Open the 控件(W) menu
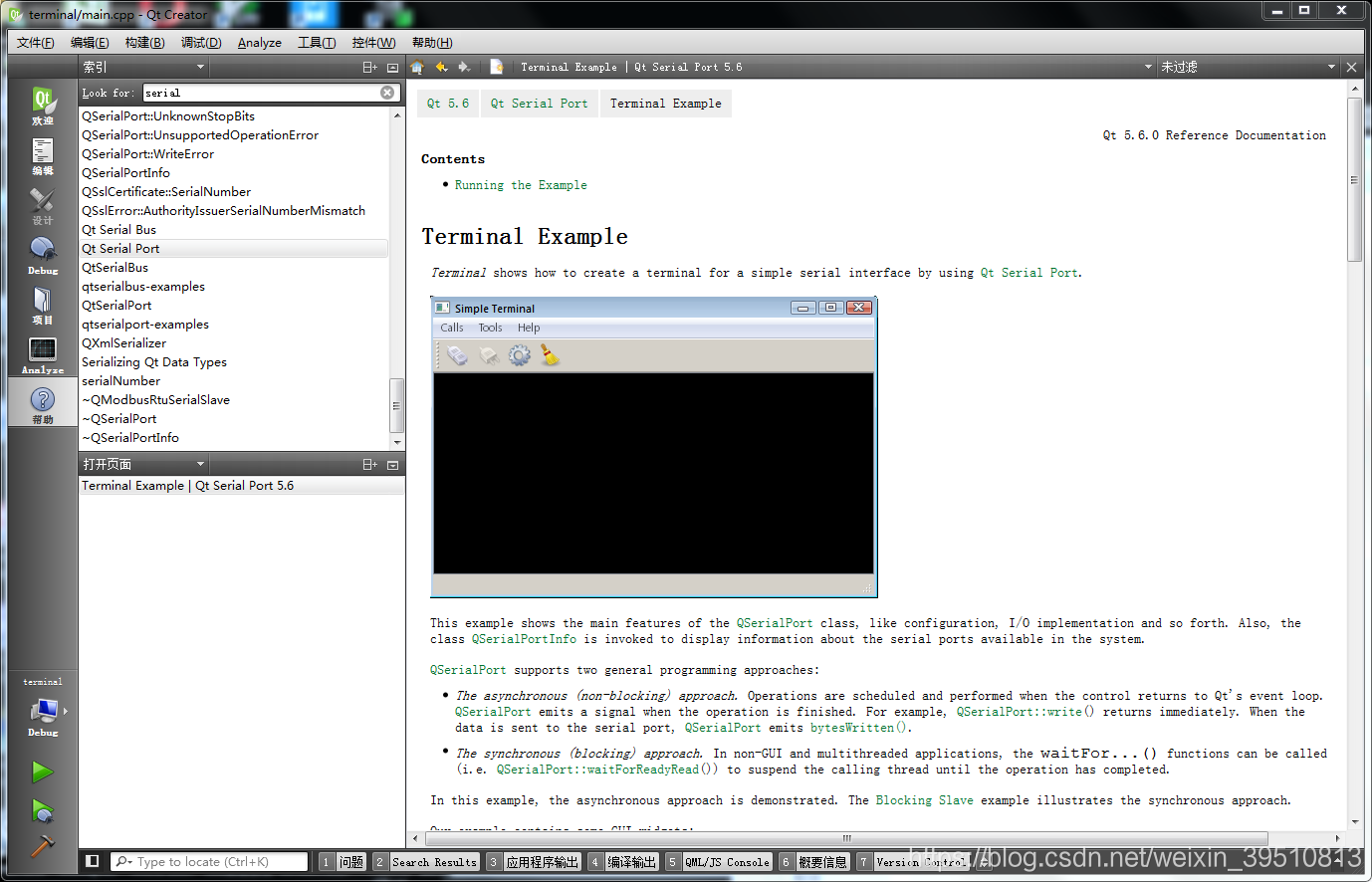This screenshot has width=1372, height=882. tap(373, 43)
